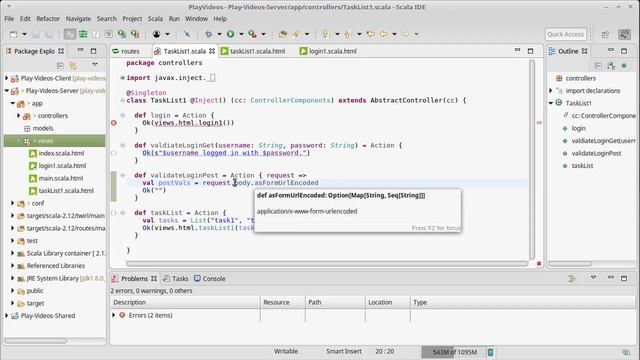The width and height of the screenshot is (640, 360).
Task: Click the Next Annotation toolbar icon
Action: coord(326,34)
